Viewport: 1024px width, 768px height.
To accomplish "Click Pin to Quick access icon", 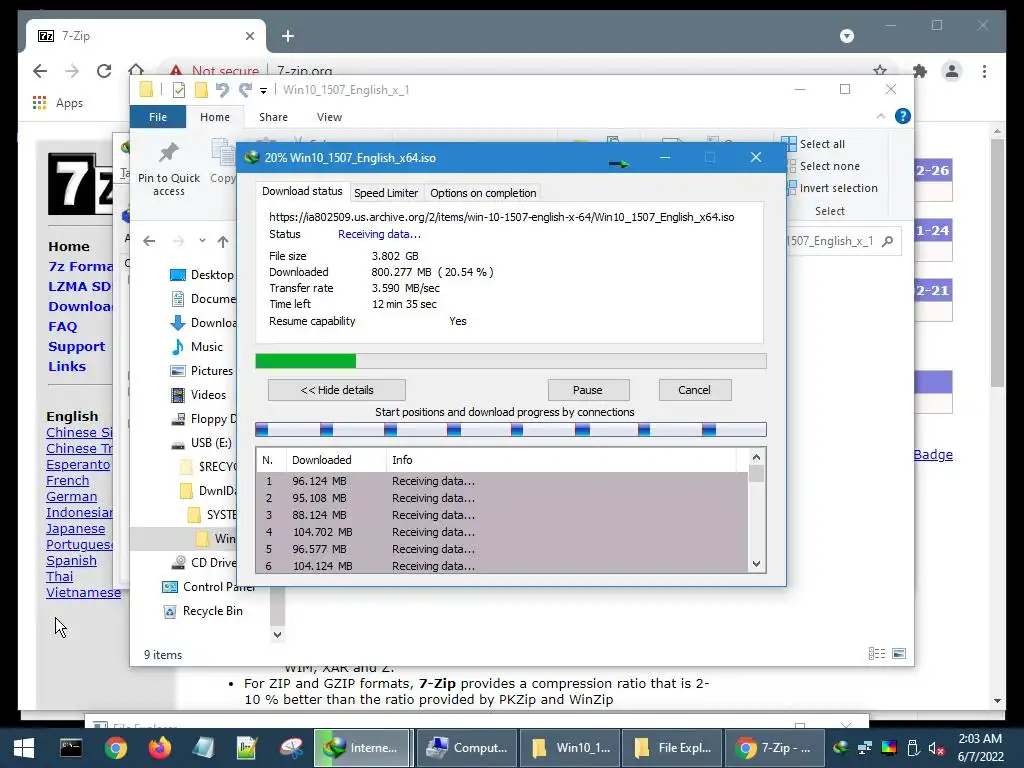I will tap(168, 168).
